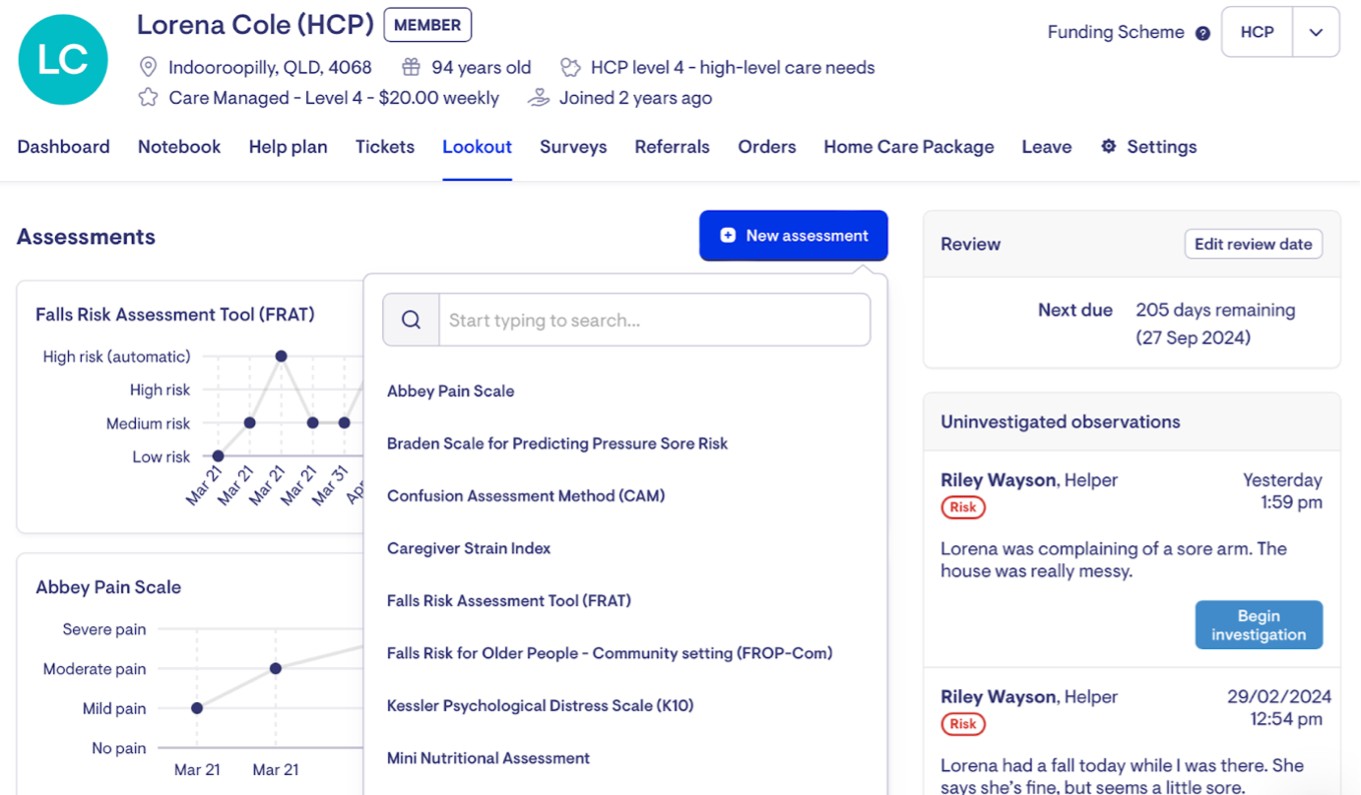This screenshot has width=1361, height=795.
Task: Click the star icon beside Care Managed
Action: [148, 98]
